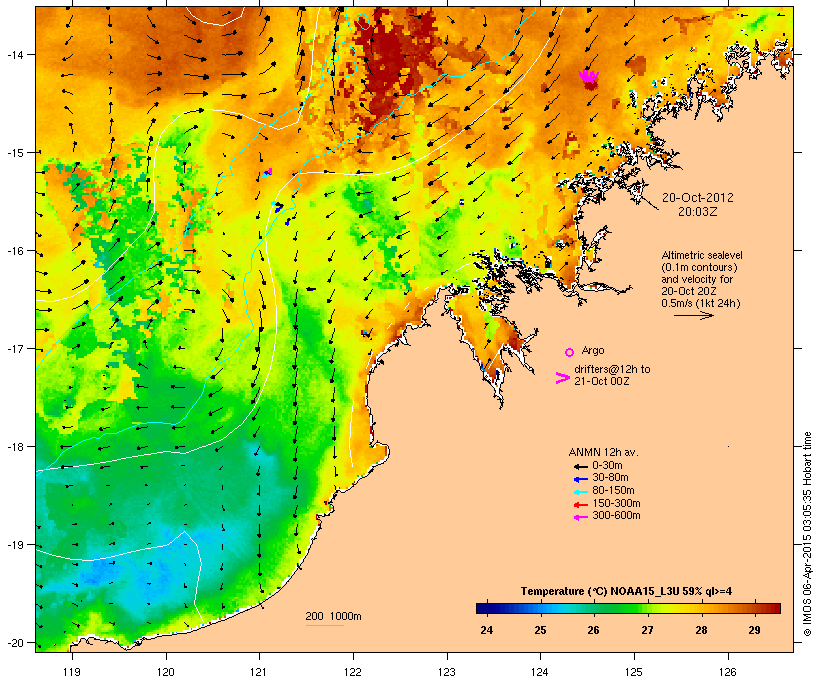Click the 'Altimetric sealevel' caption
The image size is (820, 680).
coord(702,255)
